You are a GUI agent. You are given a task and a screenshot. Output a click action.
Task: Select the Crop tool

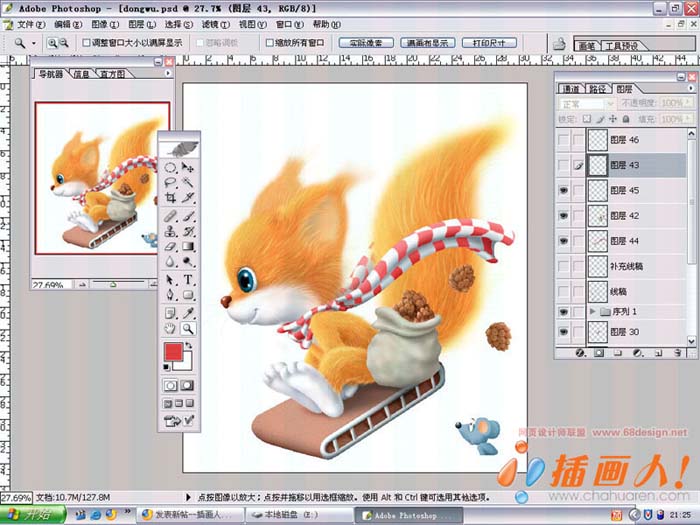coord(170,197)
